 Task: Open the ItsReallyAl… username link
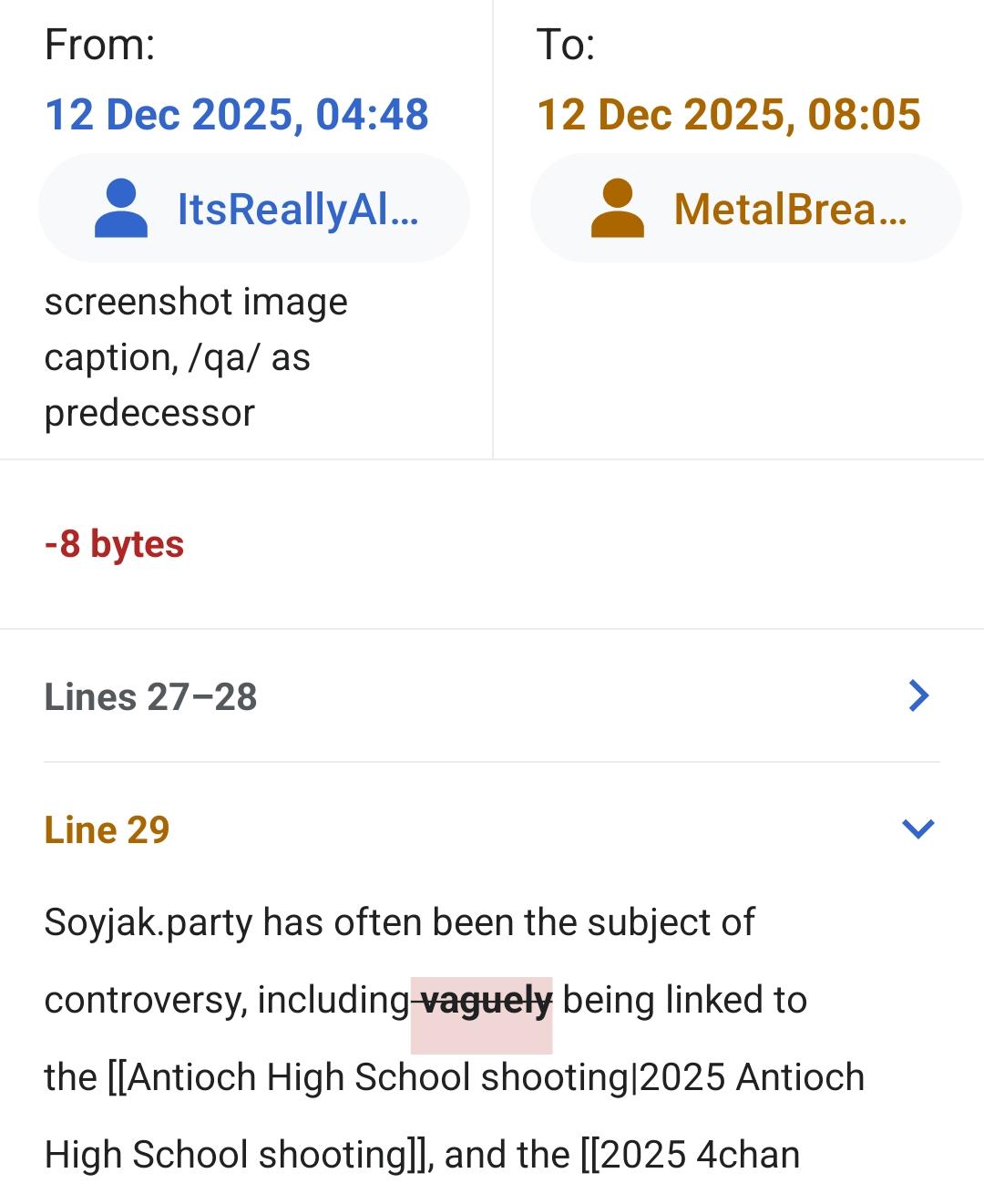(298, 210)
